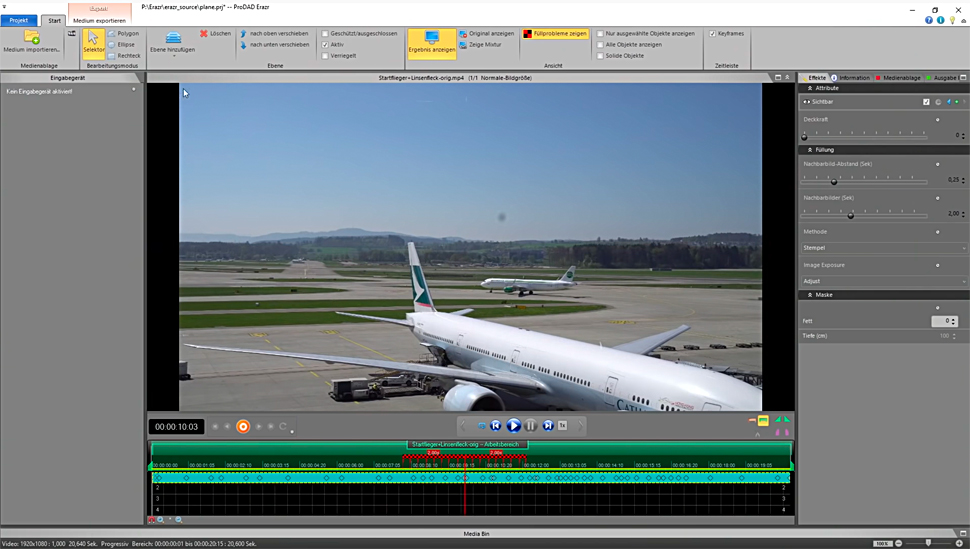Click the 00:00:10:03 timecode field
Screen dimensions: 970x549
176,426
